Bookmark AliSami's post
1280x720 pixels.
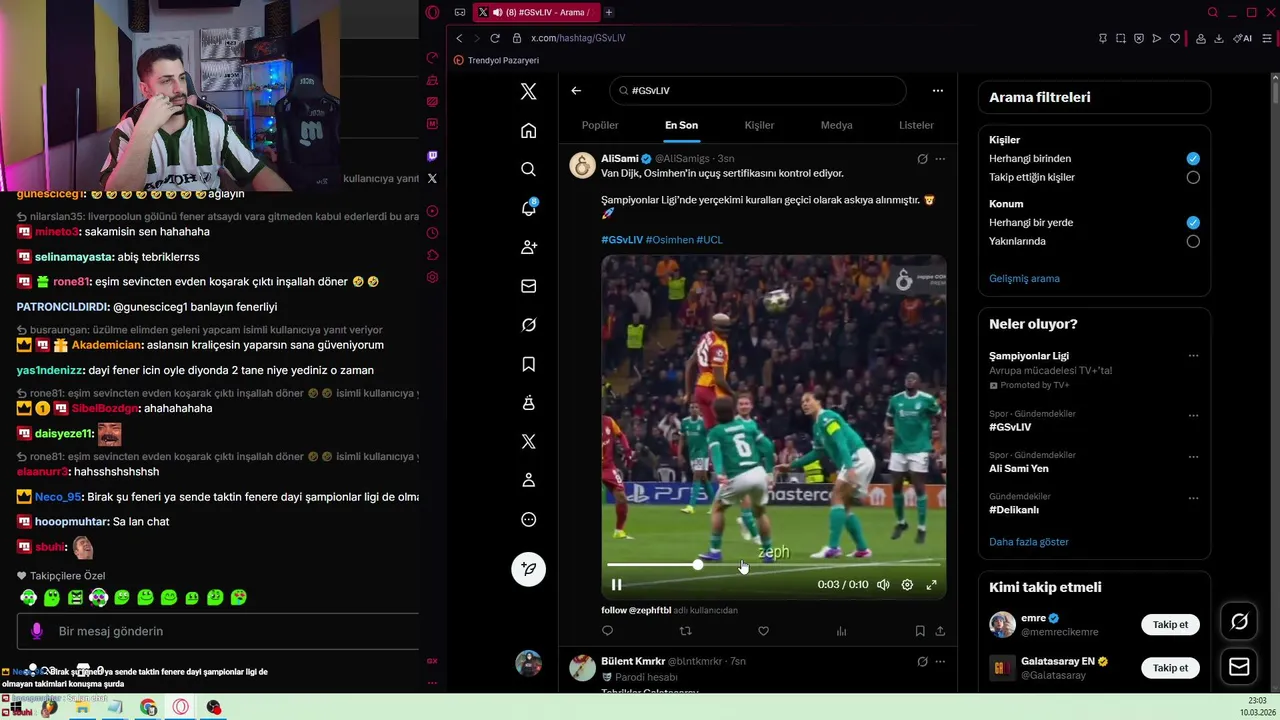920,631
